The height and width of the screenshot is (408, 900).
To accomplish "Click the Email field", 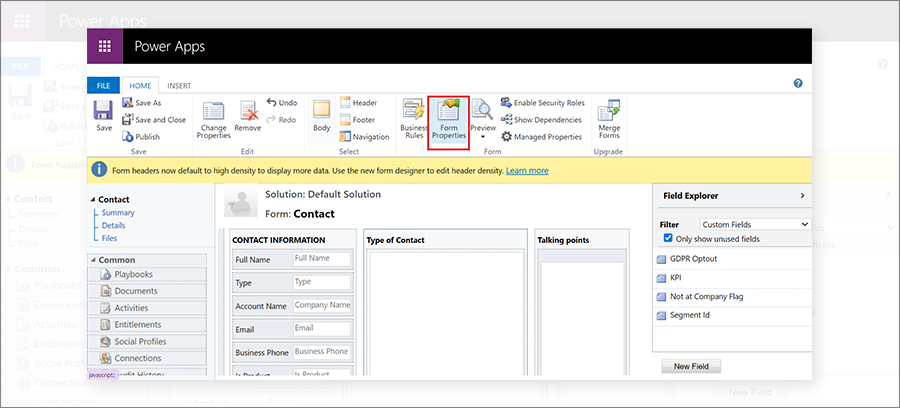I will click(322, 329).
